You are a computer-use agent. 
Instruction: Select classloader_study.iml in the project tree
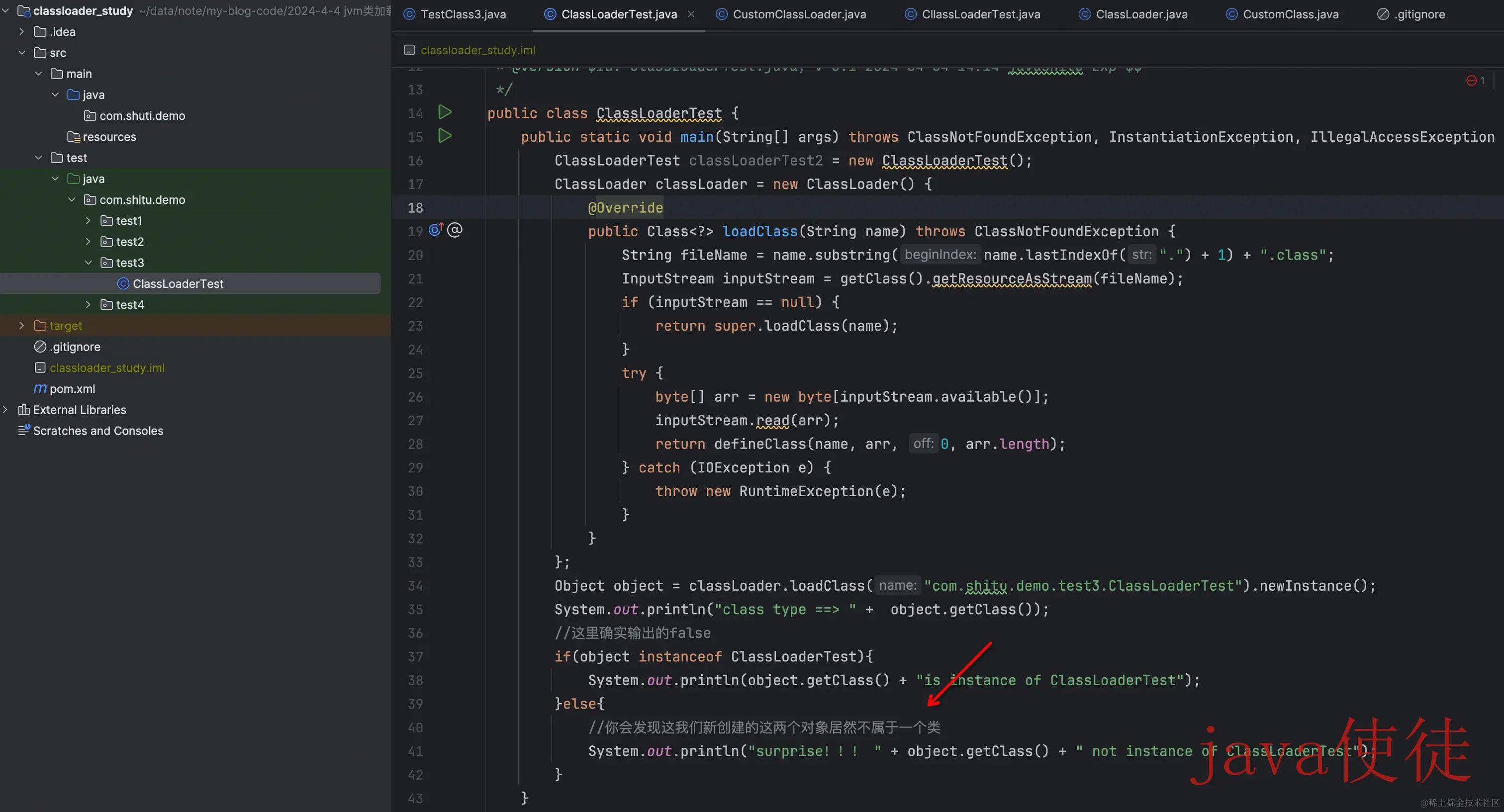[x=107, y=368]
